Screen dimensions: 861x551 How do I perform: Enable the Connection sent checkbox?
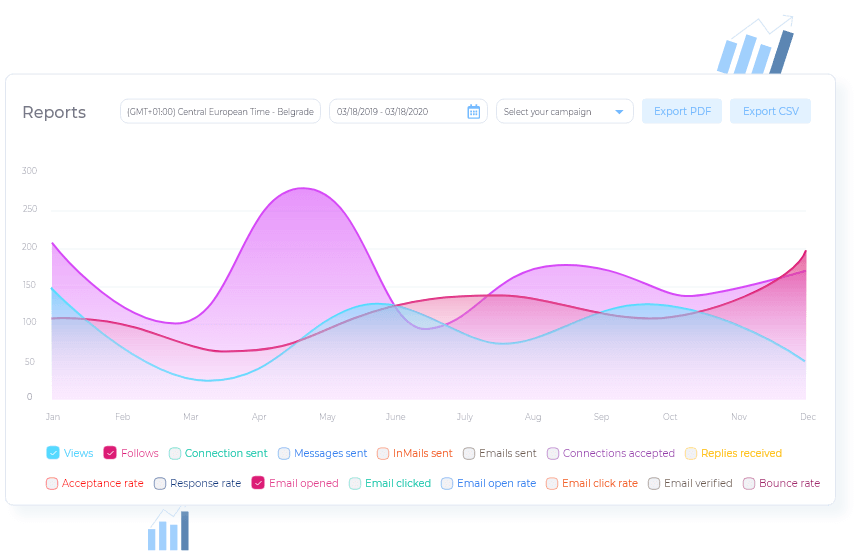[175, 454]
